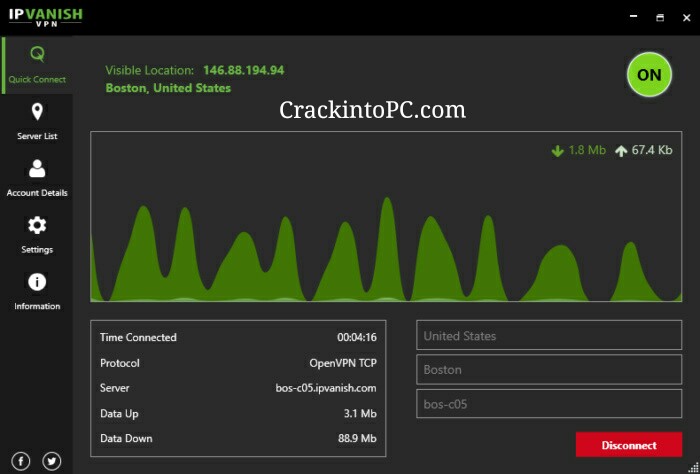Viewport: 700px width, 474px height.
Task: Click the Server label in details
Action: click(115, 388)
